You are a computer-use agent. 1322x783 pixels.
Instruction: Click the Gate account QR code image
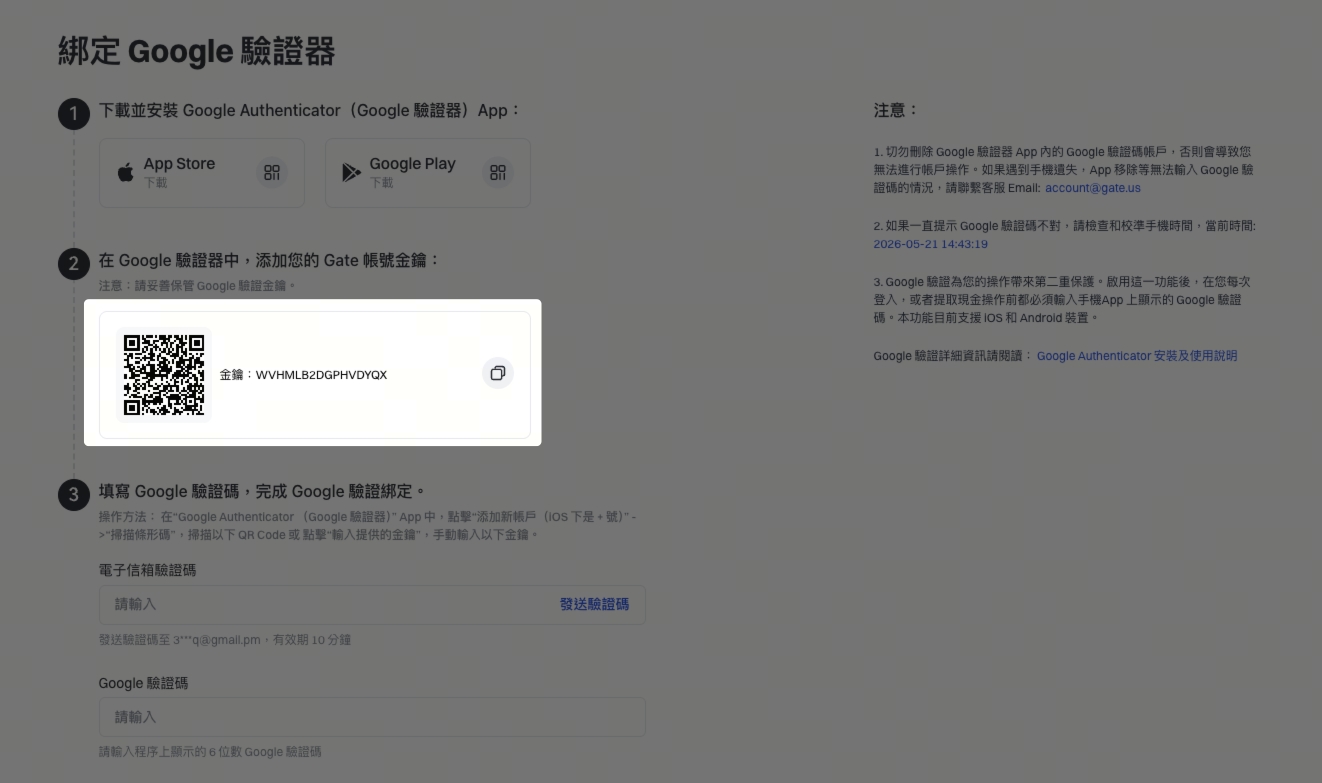coord(164,375)
